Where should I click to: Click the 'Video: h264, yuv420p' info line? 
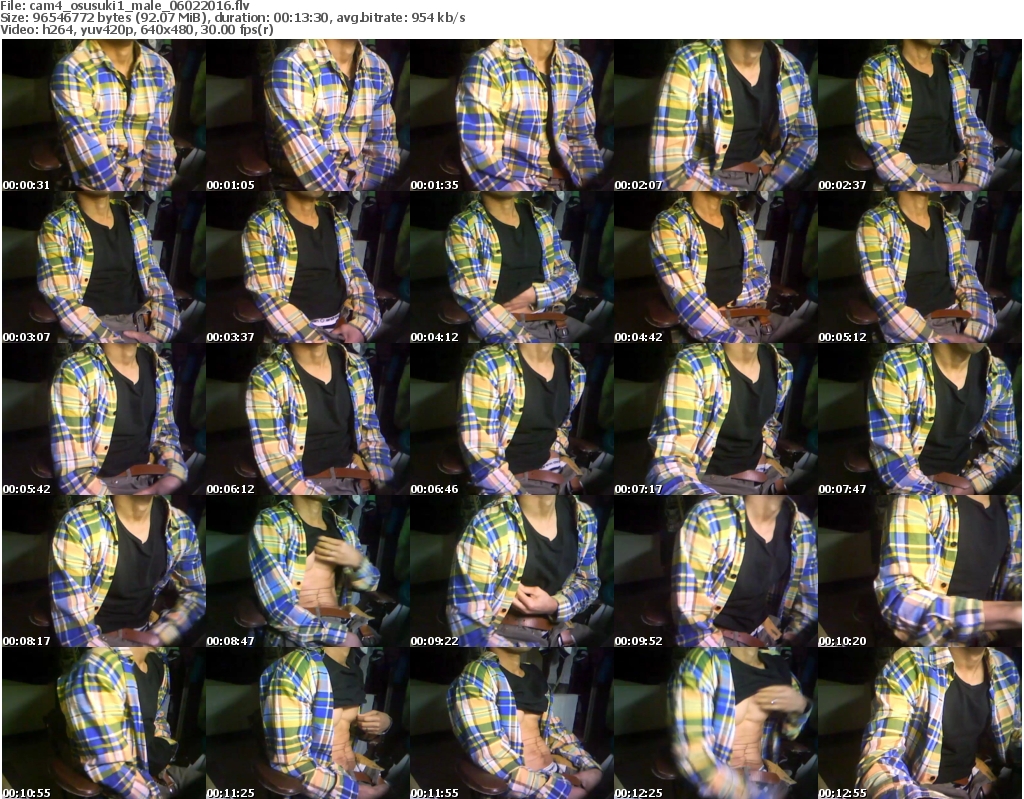click(x=137, y=30)
